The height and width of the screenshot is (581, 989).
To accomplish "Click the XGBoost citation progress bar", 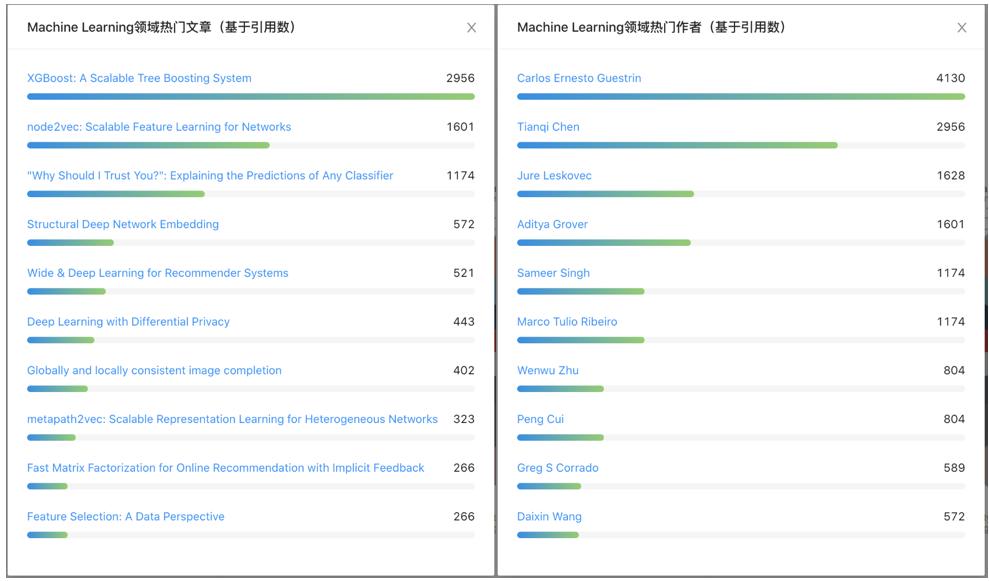I will 251,97.
